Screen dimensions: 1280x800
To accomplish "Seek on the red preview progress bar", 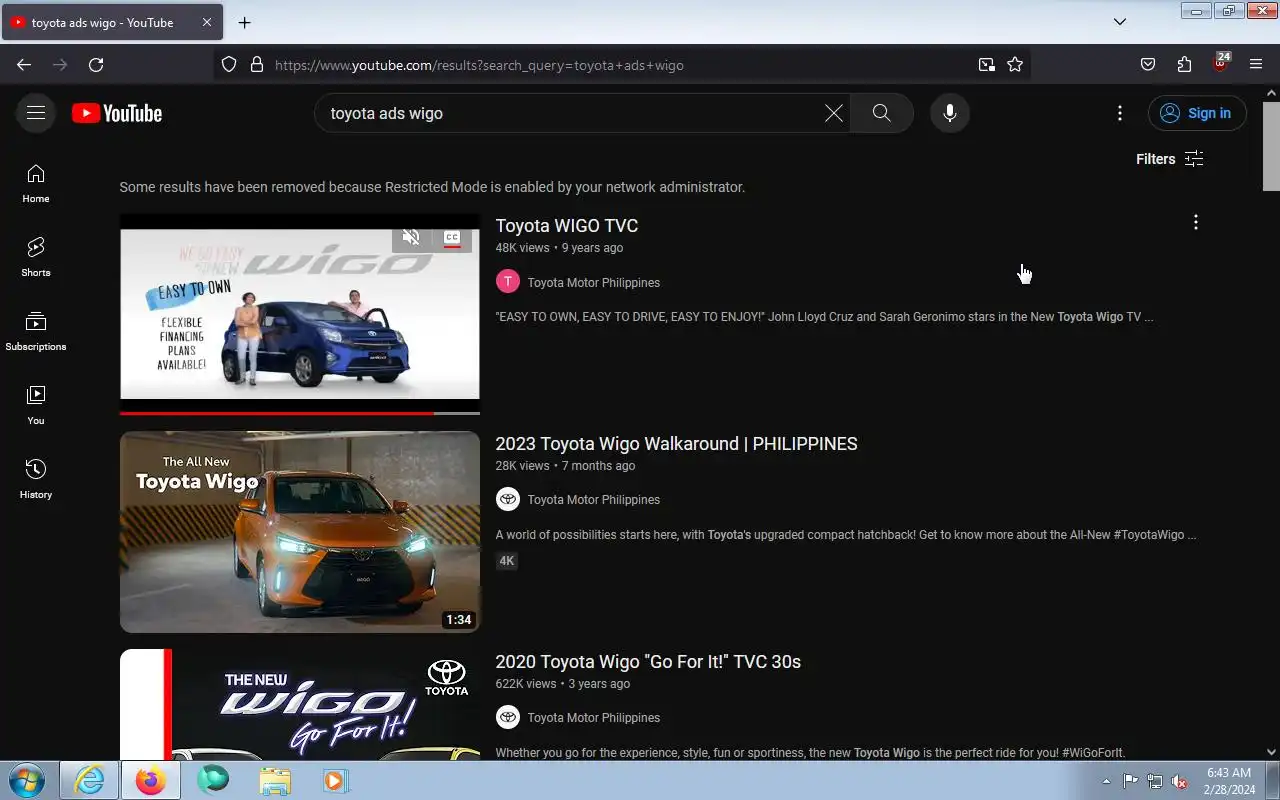I will (x=300, y=413).
